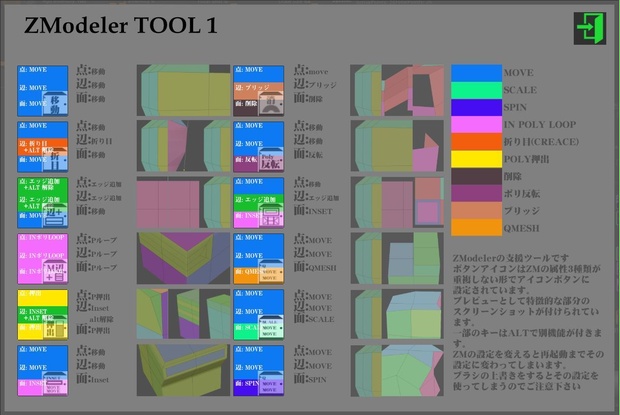This screenshot has width=620, height=415.
Task: Open the preview beside the P押出 labels
Action: point(183,314)
